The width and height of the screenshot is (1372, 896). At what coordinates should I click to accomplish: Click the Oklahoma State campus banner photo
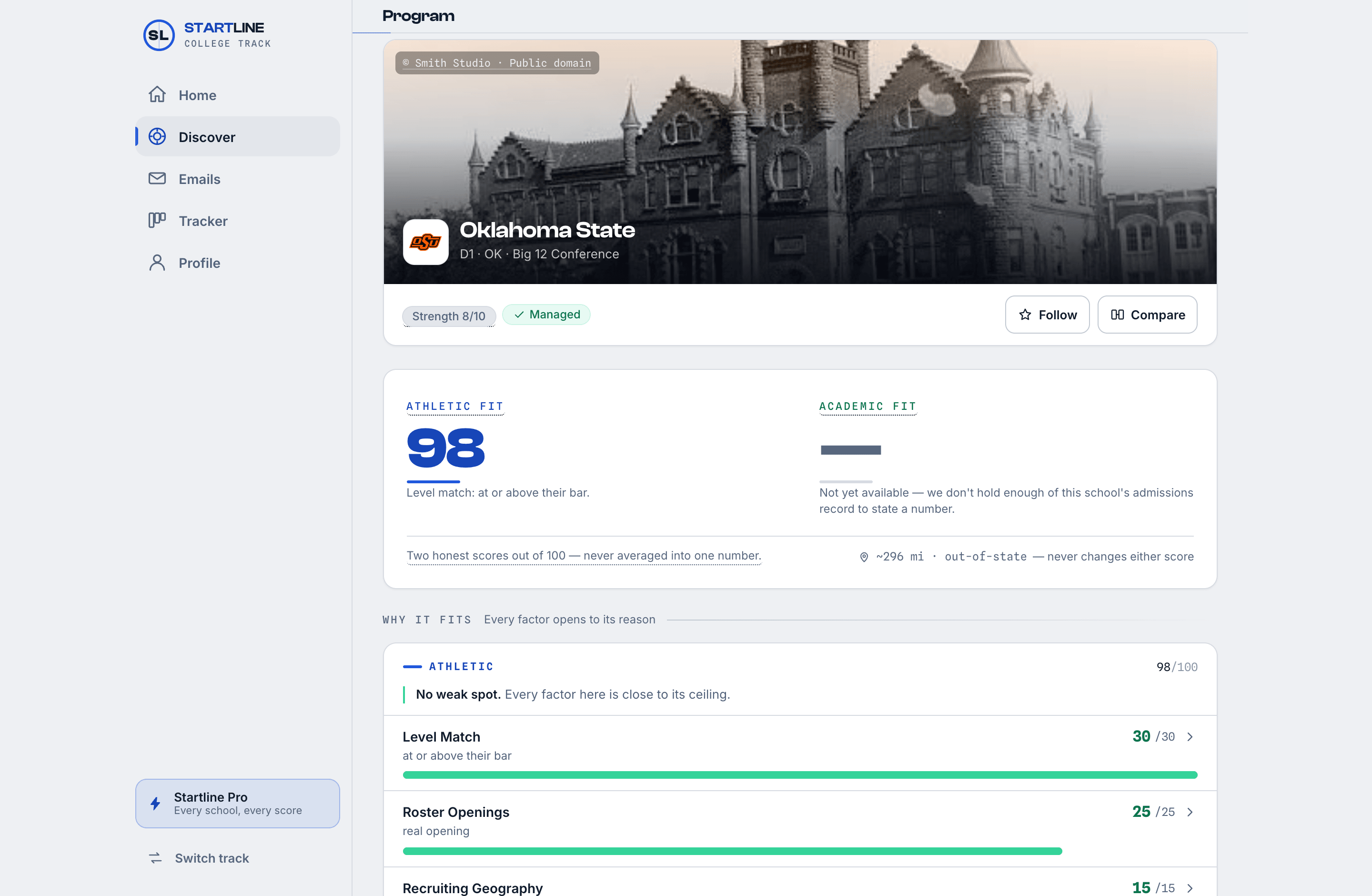pyautogui.click(x=799, y=162)
